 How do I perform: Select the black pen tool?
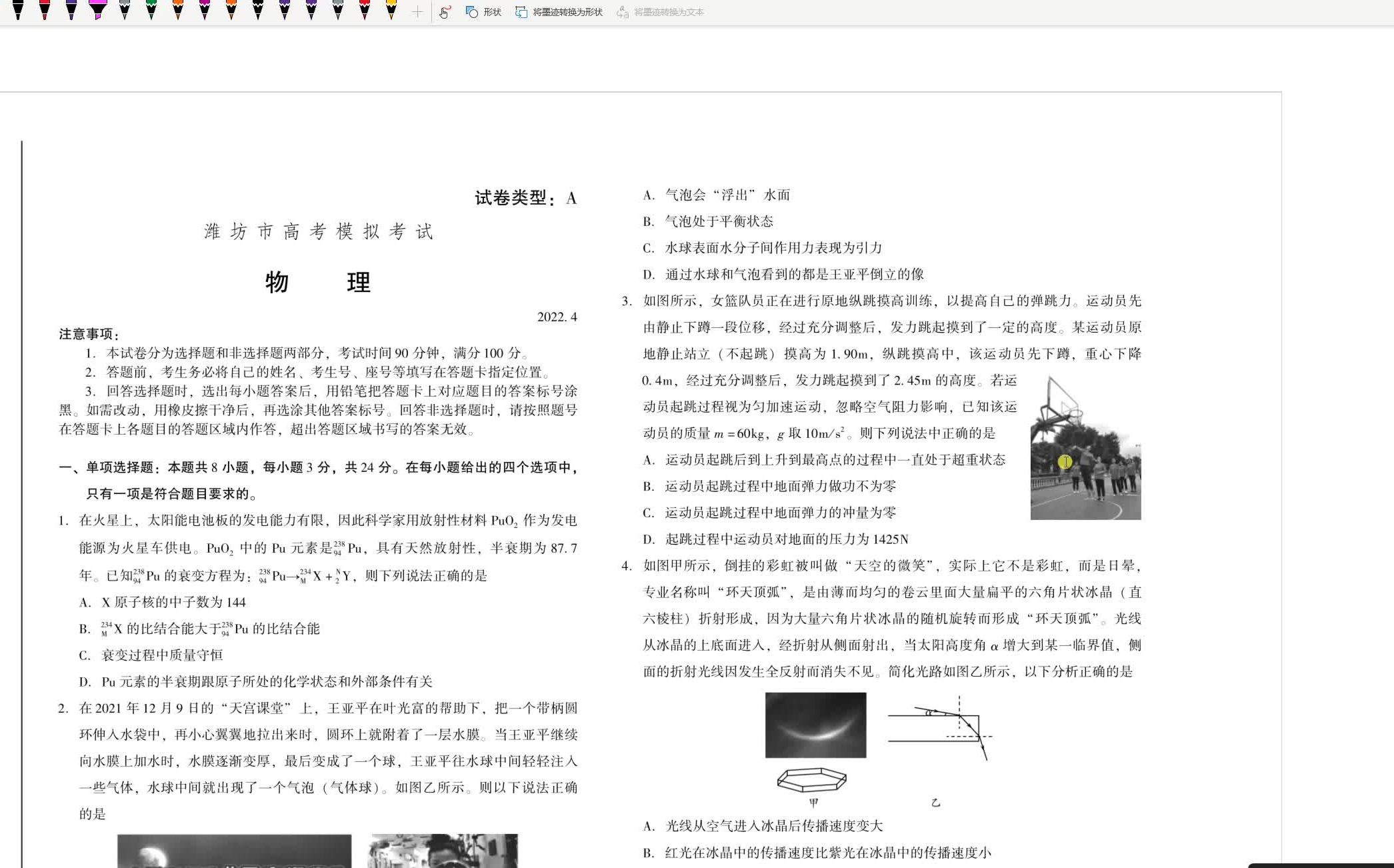click(x=17, y=10)
